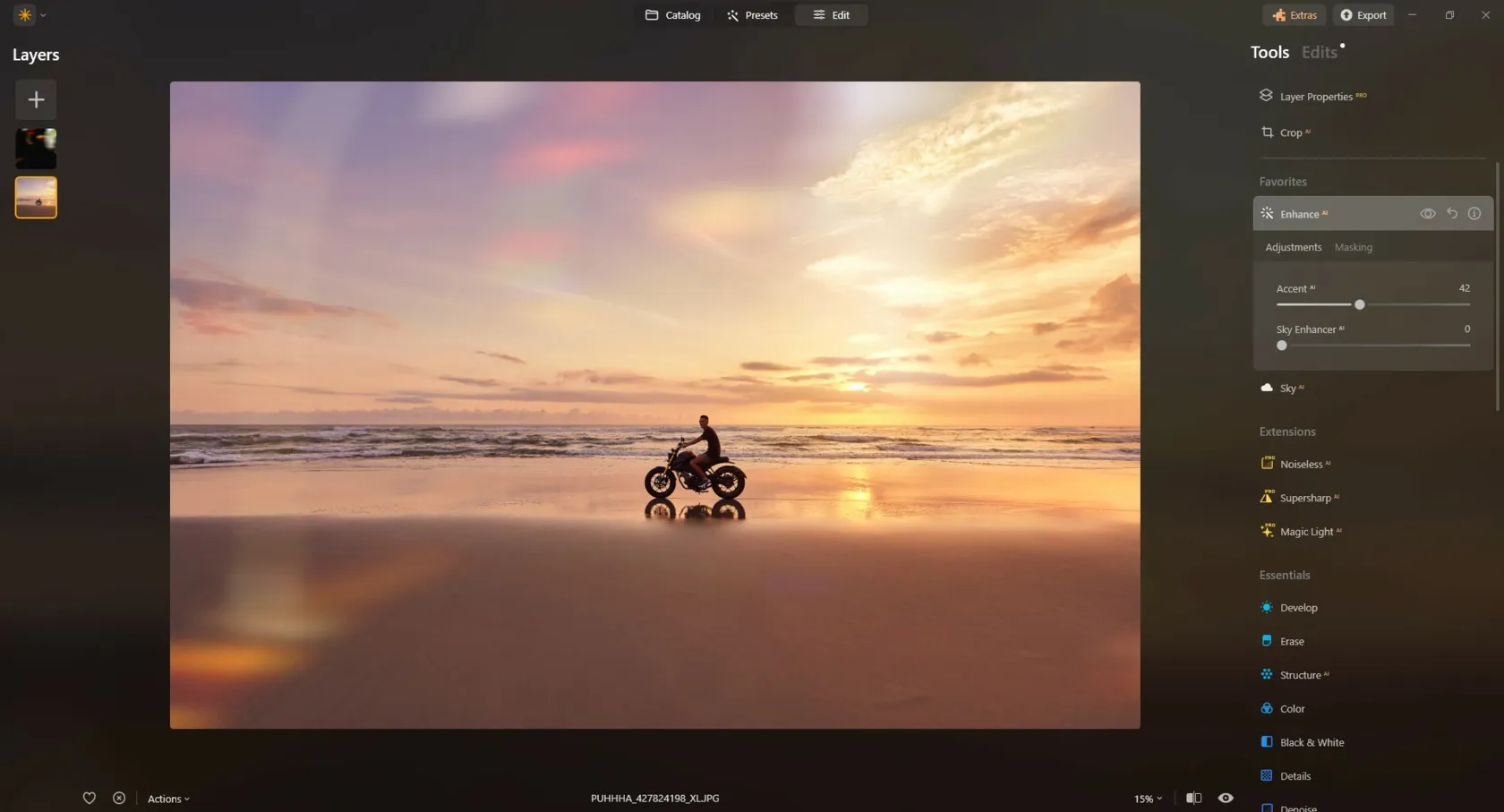Open the Structure AI tool
The height and width of the screenshot is (812, 1504).
point(1300,675)
